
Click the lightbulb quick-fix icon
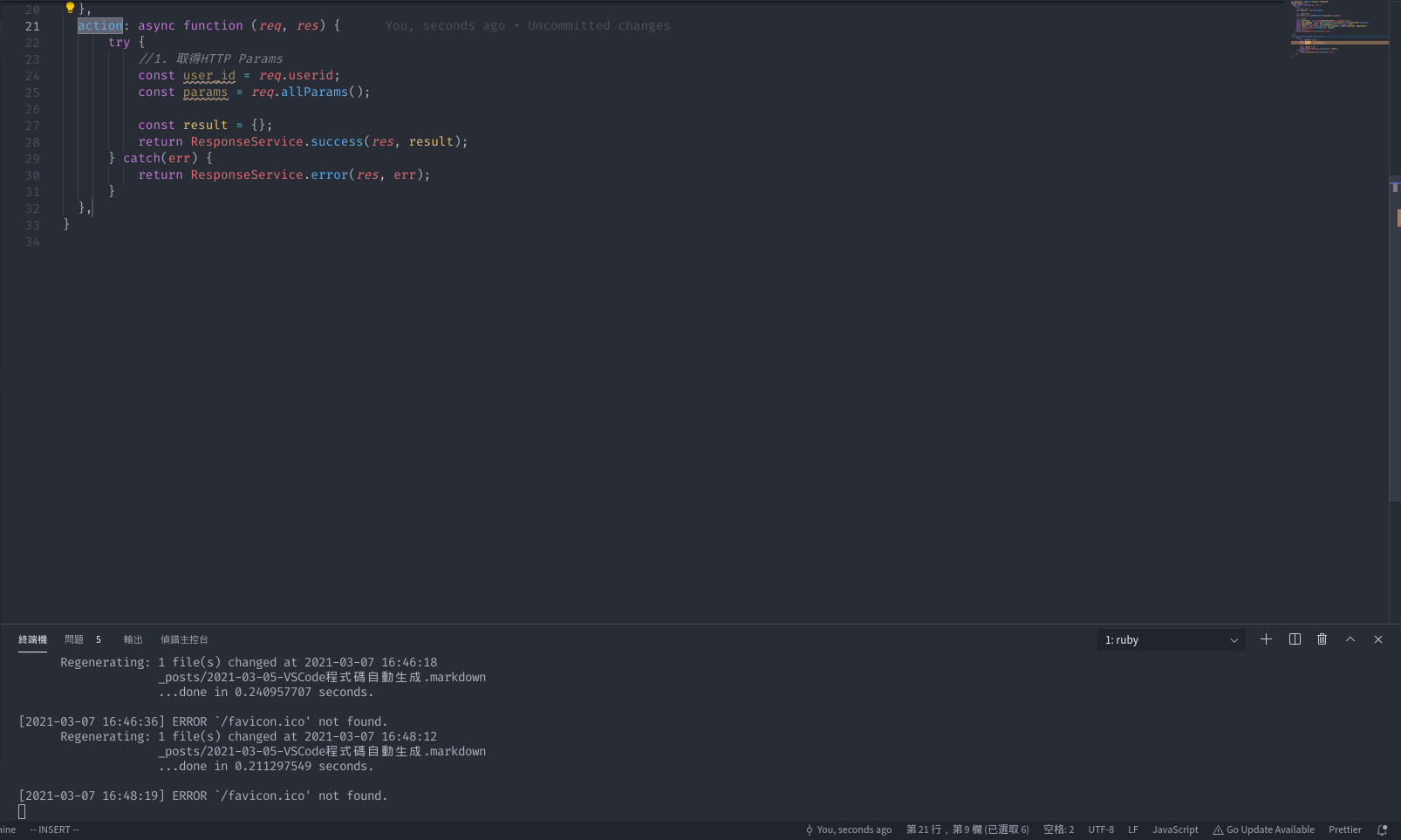click(70, 8)
